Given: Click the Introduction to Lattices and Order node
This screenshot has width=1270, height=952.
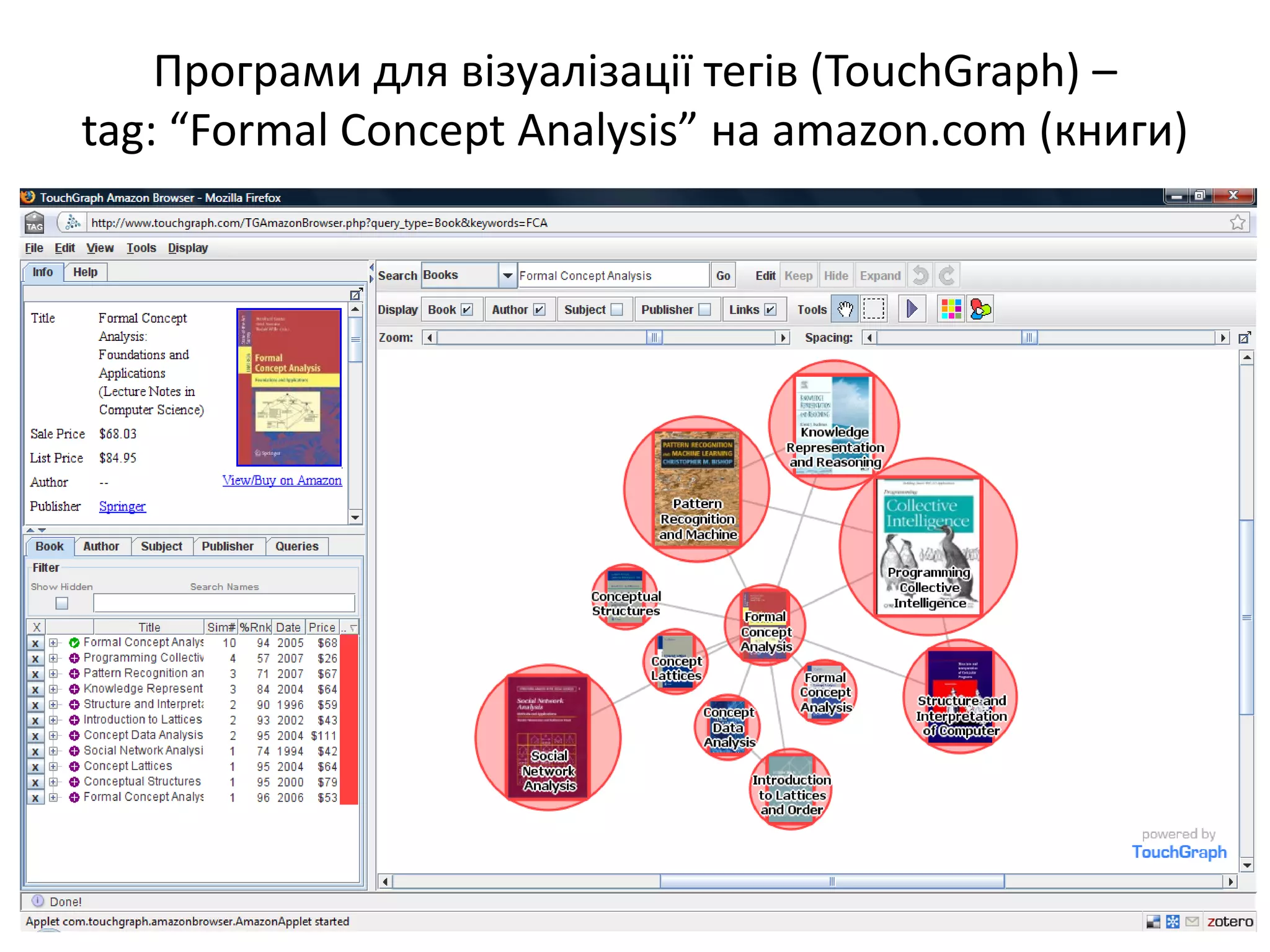Looking at the screenshot, I should tap(791, 789).
